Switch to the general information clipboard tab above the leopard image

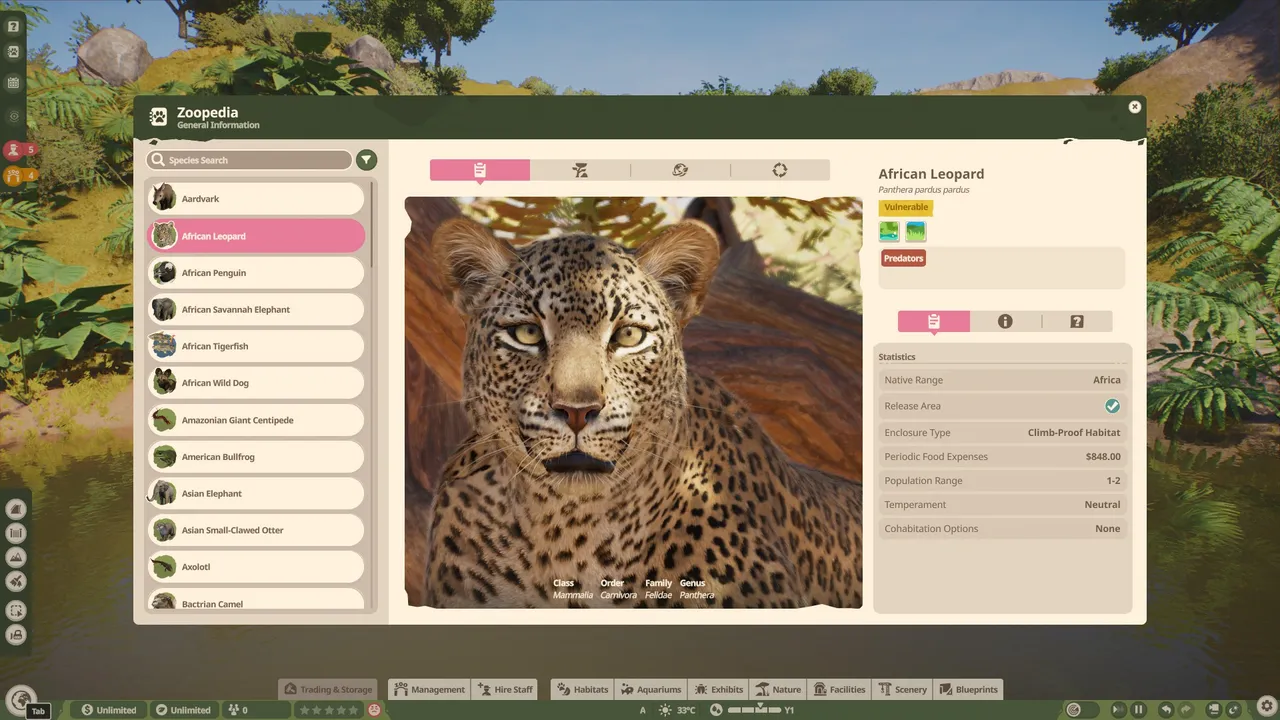tap(480, 170)
